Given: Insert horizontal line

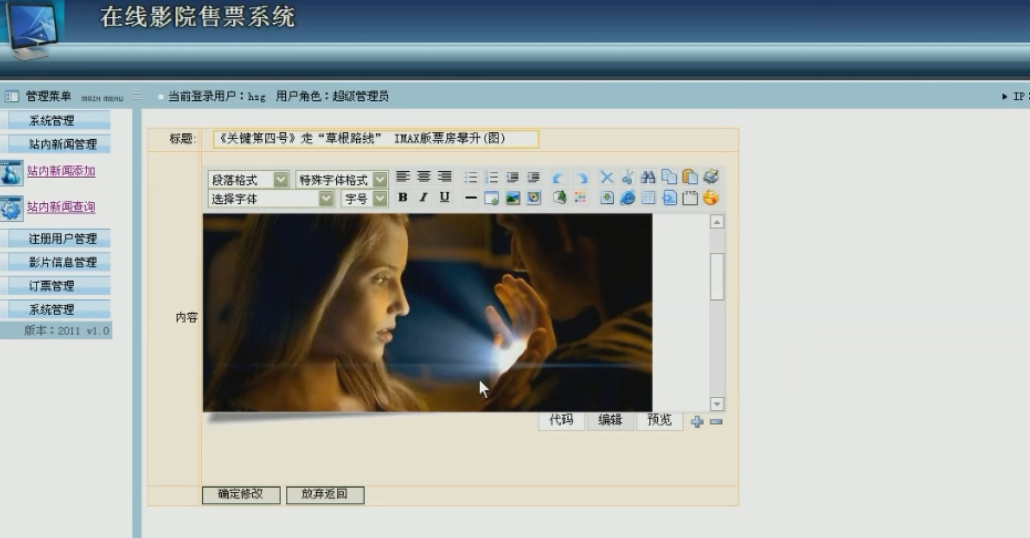Looking at the screenshot, I should (470, 198).
